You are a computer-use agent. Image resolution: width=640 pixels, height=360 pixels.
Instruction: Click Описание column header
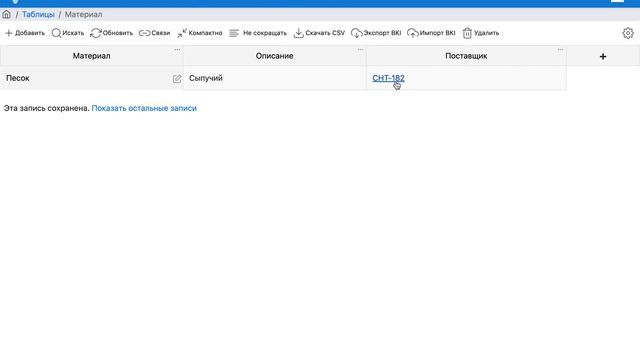pyautogui.click(x=275, y=56)
